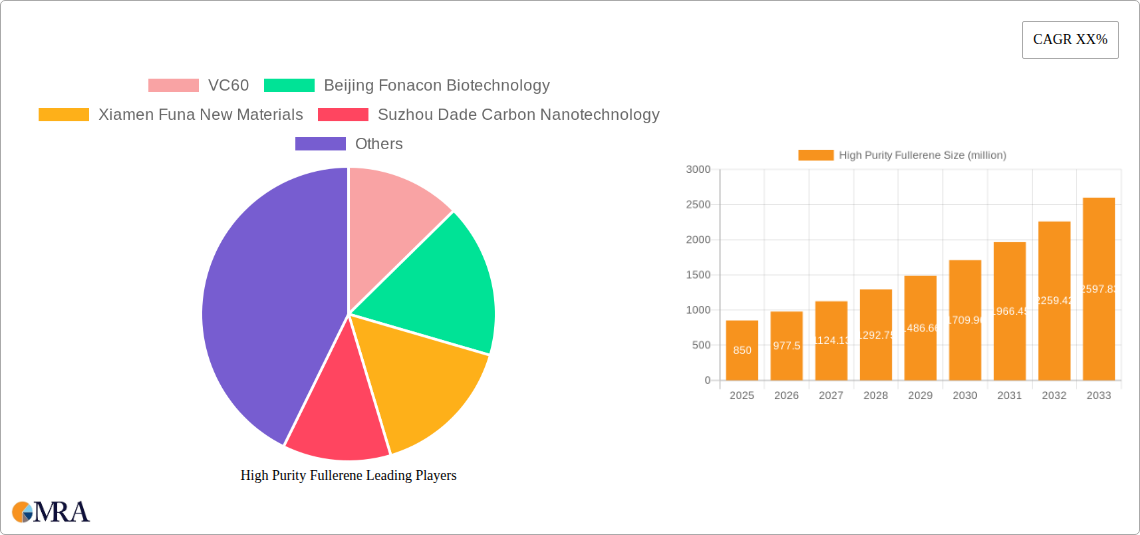
Task: Click the 2029 x-axis label
Action: [x=920, y=395]
